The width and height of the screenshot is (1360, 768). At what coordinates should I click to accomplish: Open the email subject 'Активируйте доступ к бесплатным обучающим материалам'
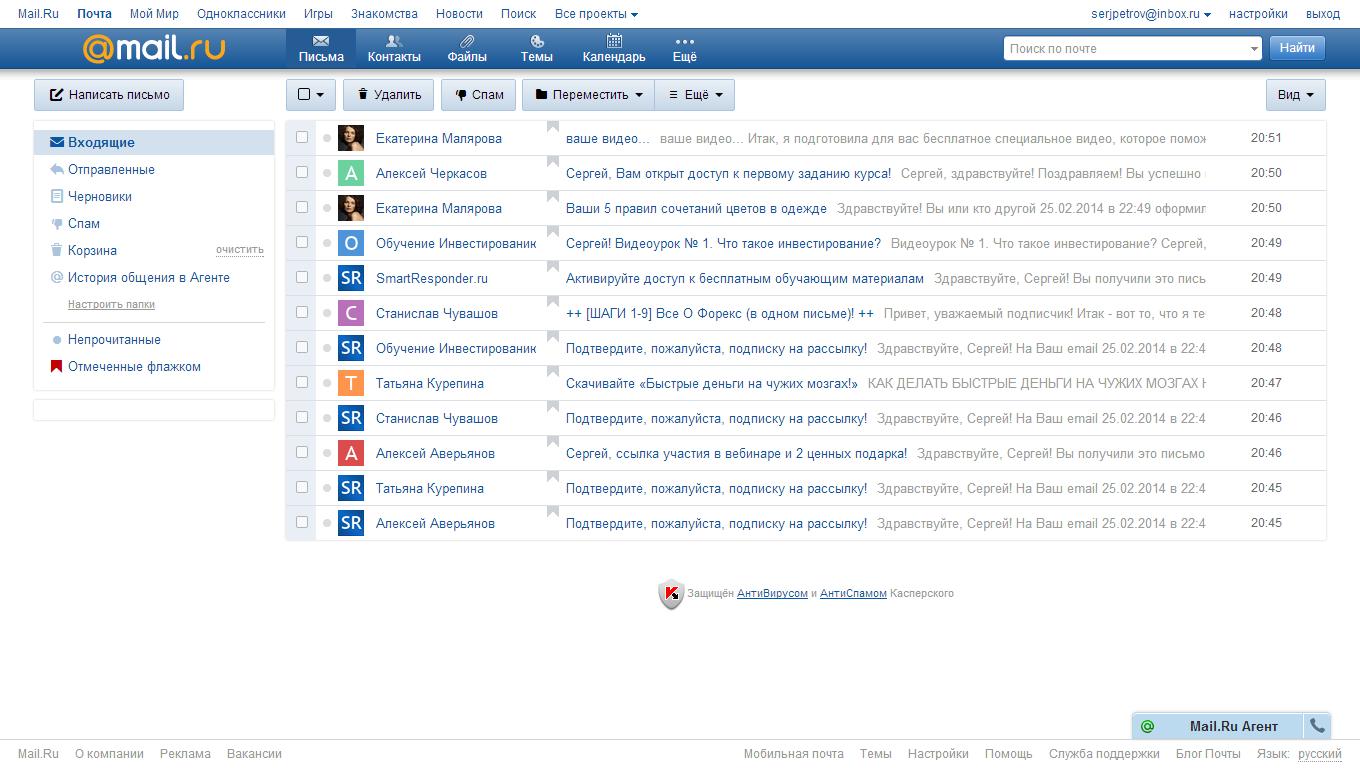tap(745, 278)
